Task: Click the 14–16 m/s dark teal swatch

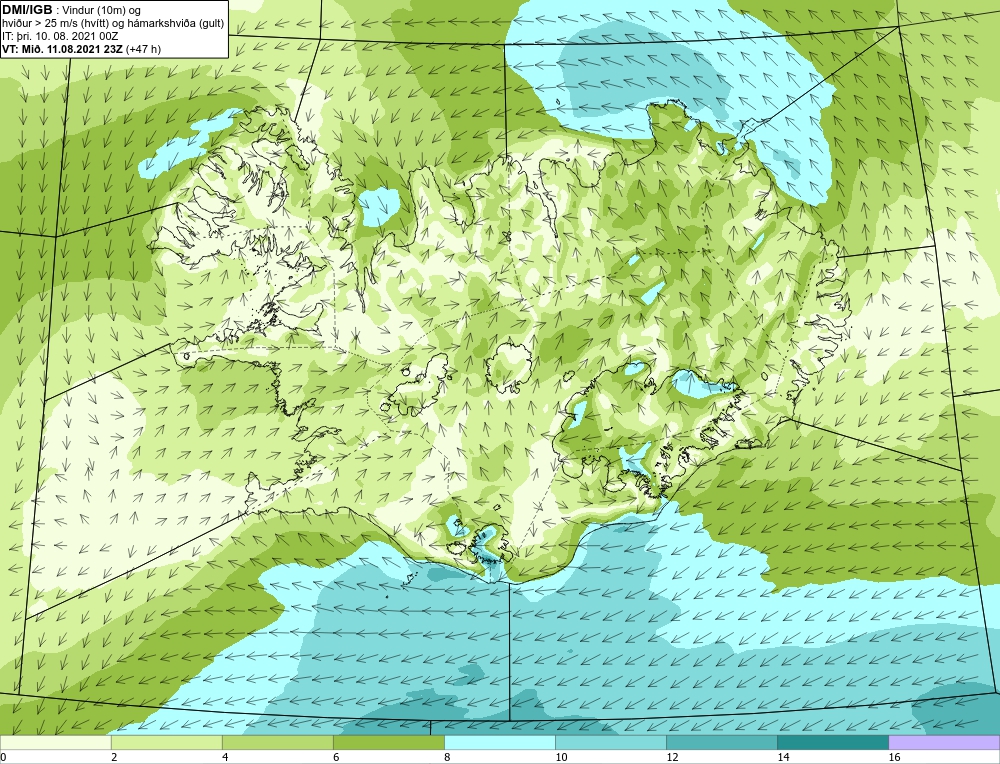Action: point(832,743)
